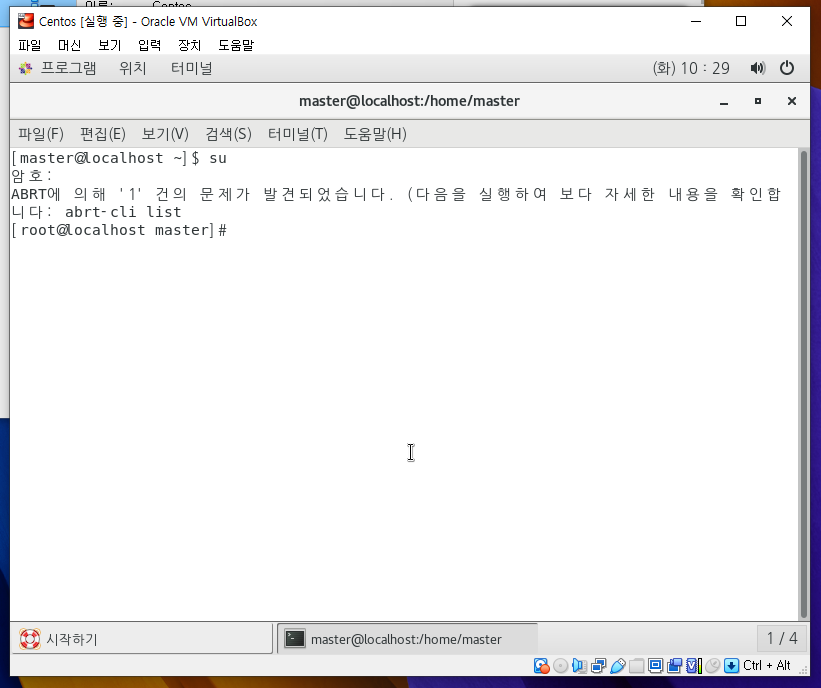Open the terminal 편집(E) menu
Viewport: 821px width, 688px height.
[103, 134]
